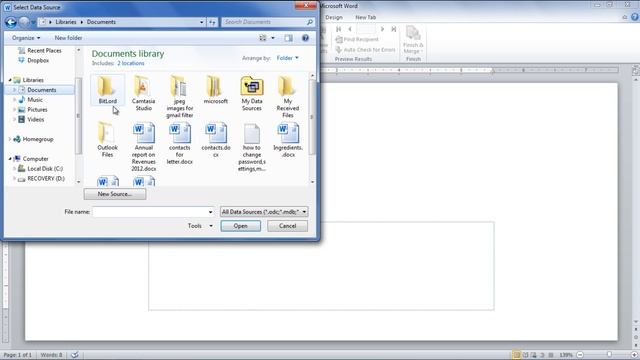This screenshot has width=640, height=360.
Task: Collapse the Computer tree node
Action: point(10,159)
